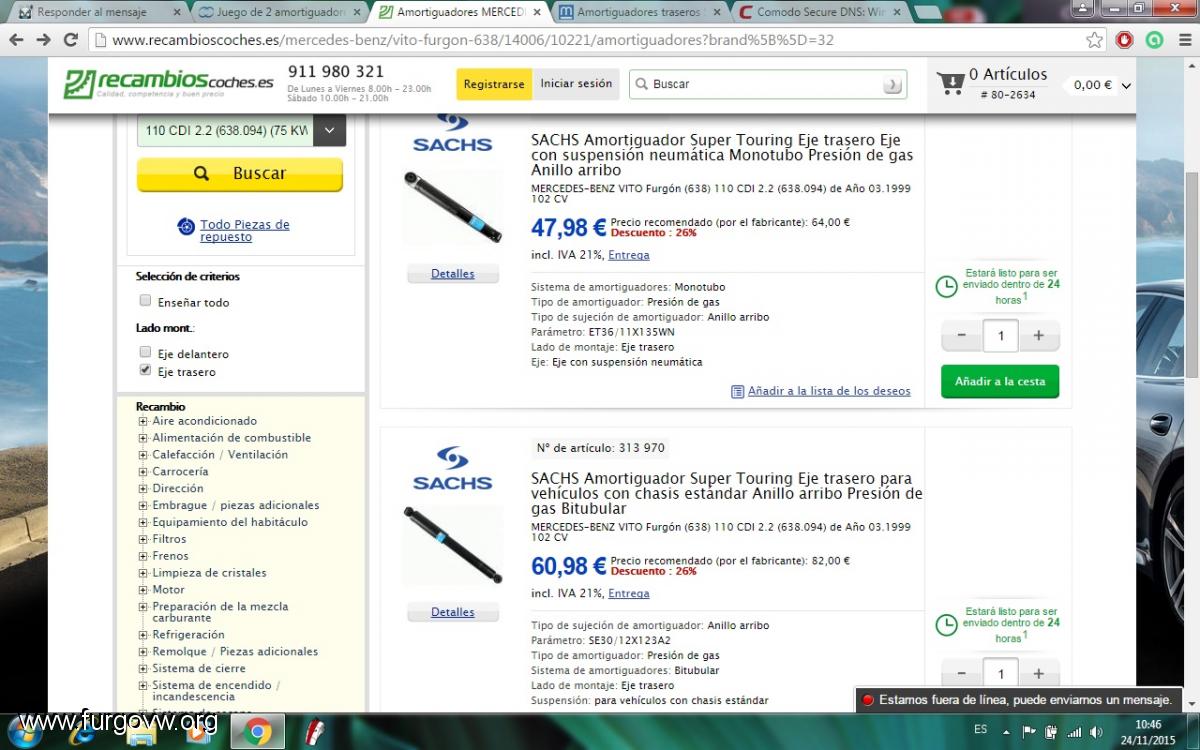Show hidden system tray icons

[1008, 732]
